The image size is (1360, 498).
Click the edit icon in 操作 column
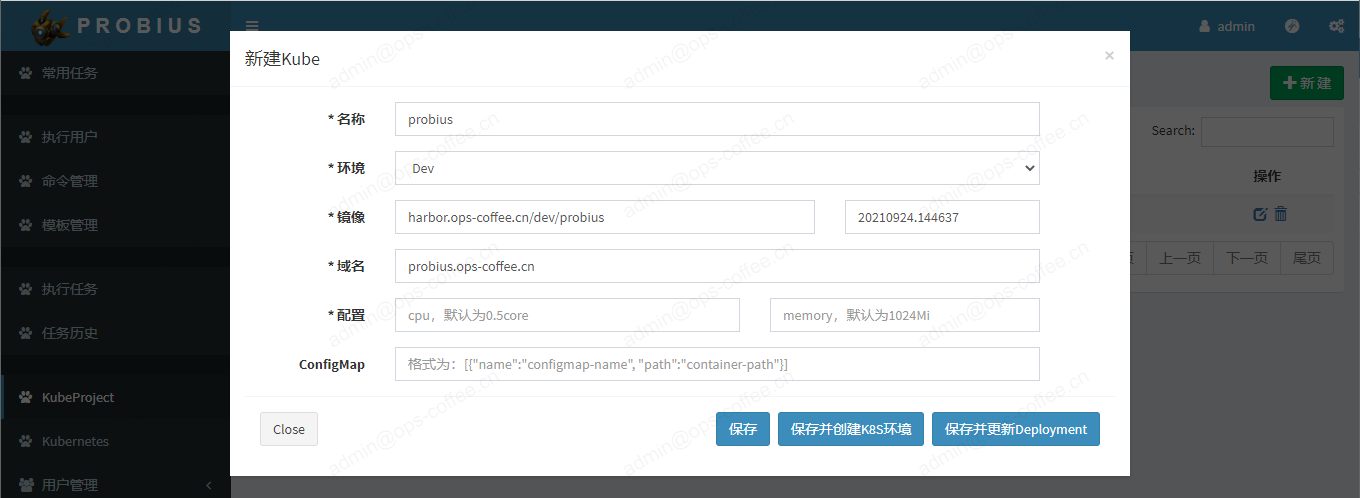(1259, 214)
